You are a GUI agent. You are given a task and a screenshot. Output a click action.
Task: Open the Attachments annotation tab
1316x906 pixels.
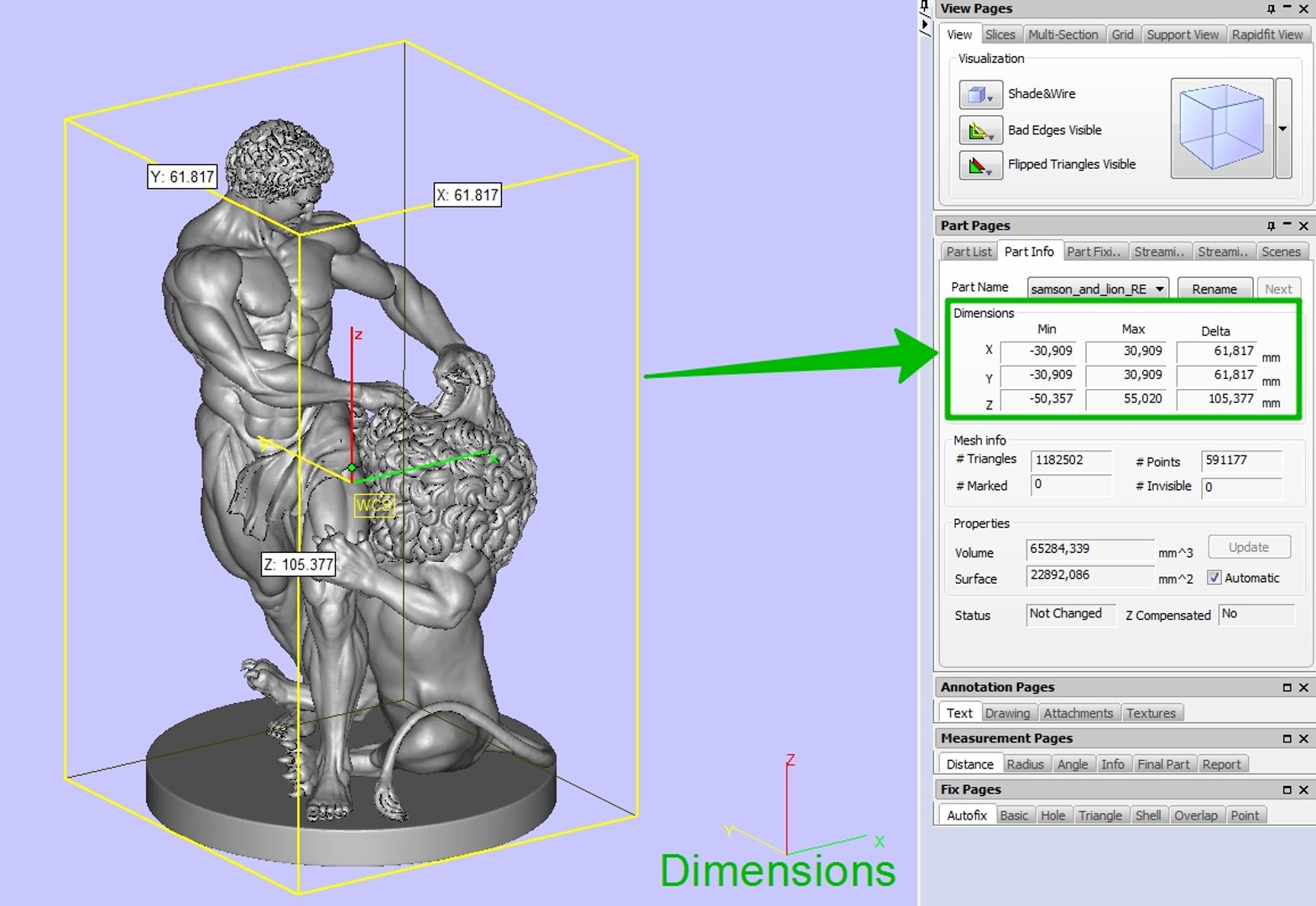click(x=1078, y=713)
